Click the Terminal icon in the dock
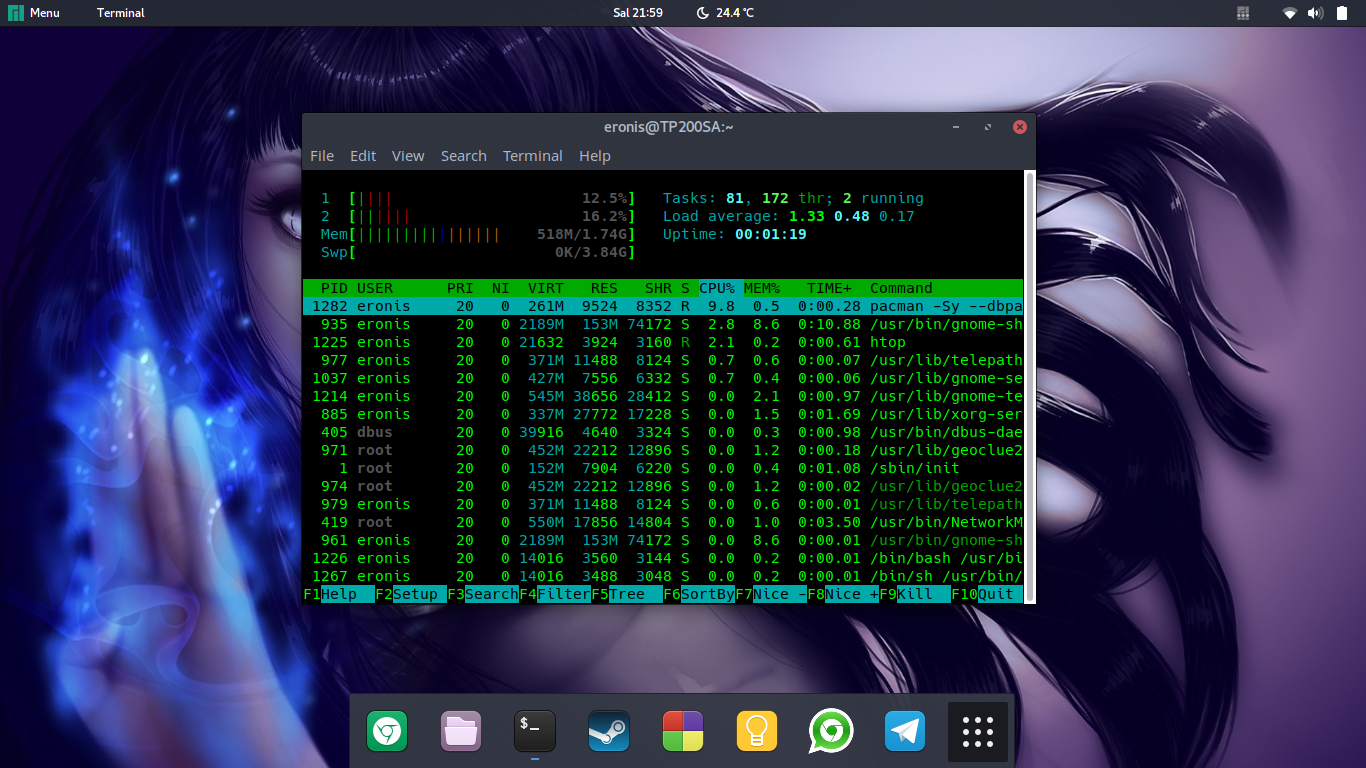 pyautogui.click(x=534, y=732)
